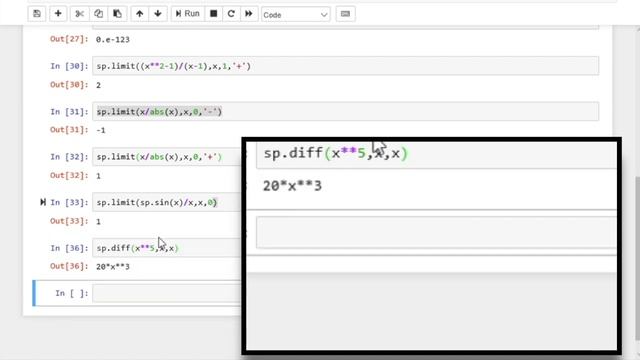Run the current cell
Image resolution: width=640 pixels, height=360 pixels.
(x=188, y=14)
